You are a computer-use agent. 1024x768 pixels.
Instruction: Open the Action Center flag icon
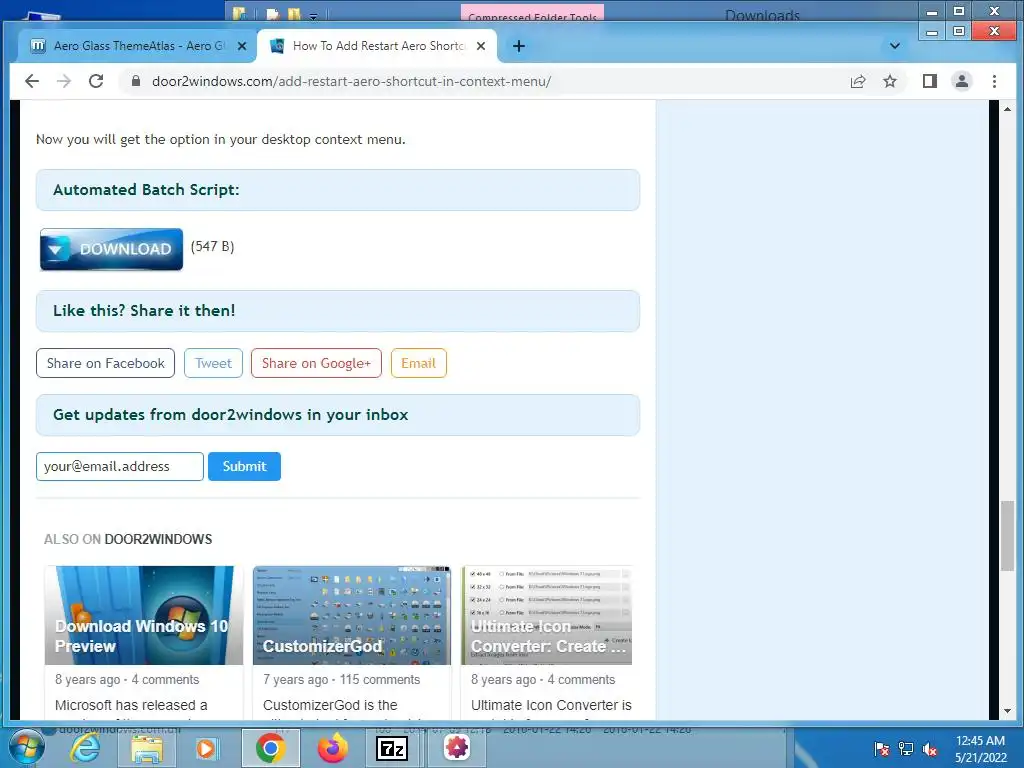(x=882, y=749)
